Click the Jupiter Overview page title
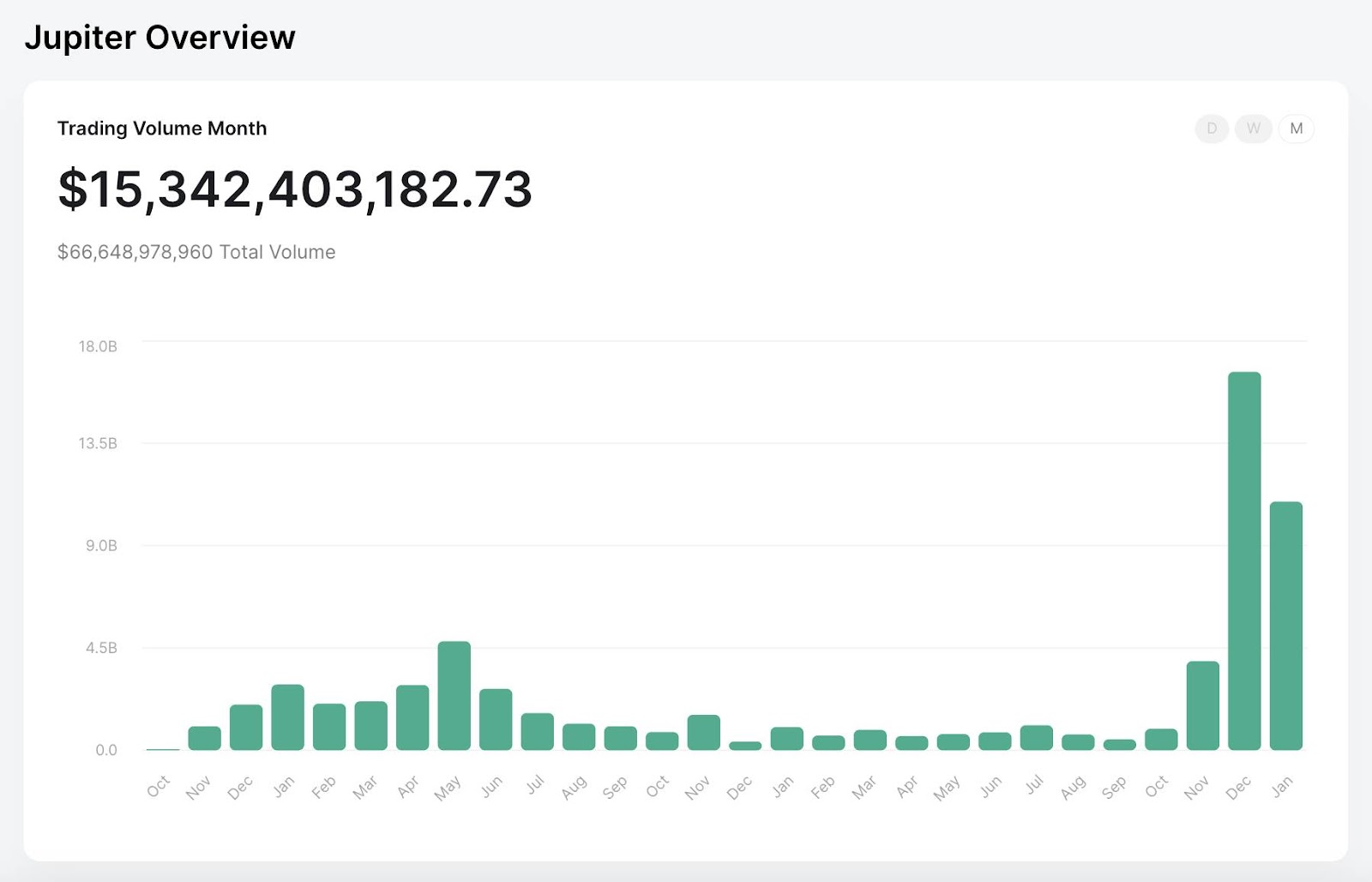1372x882 pixels. coord(160,38)
